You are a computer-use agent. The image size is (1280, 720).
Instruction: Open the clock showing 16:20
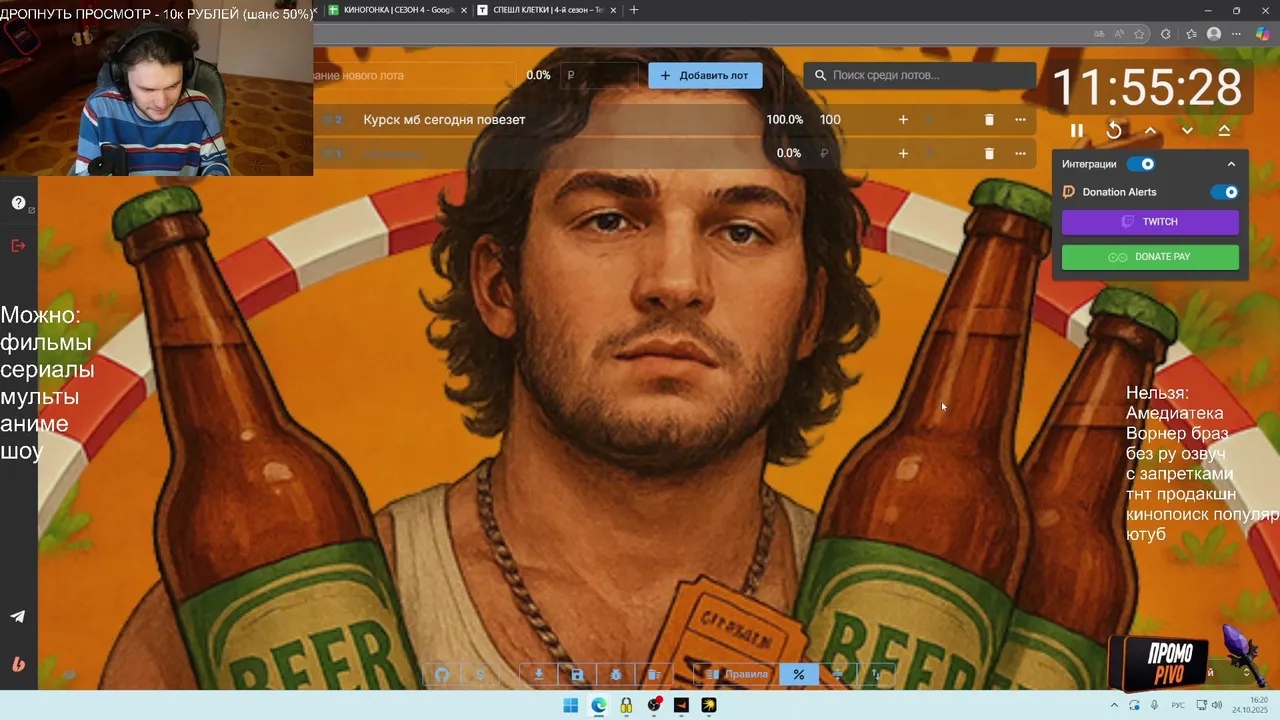pos(1250,705)
